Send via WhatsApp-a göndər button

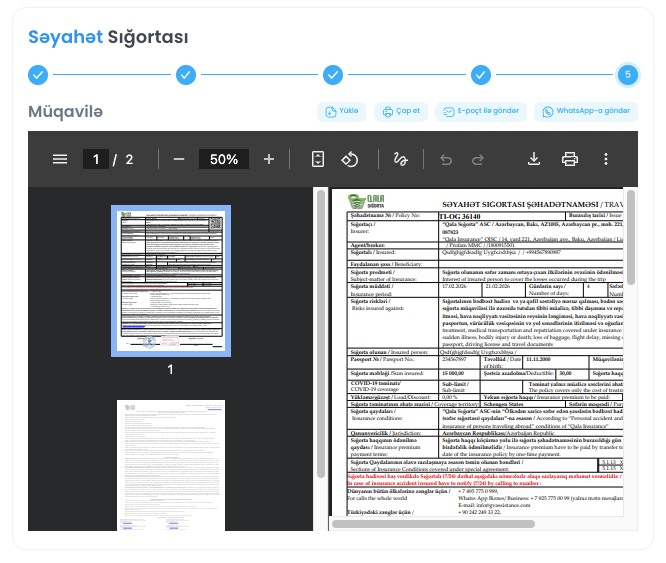[585, 111]
